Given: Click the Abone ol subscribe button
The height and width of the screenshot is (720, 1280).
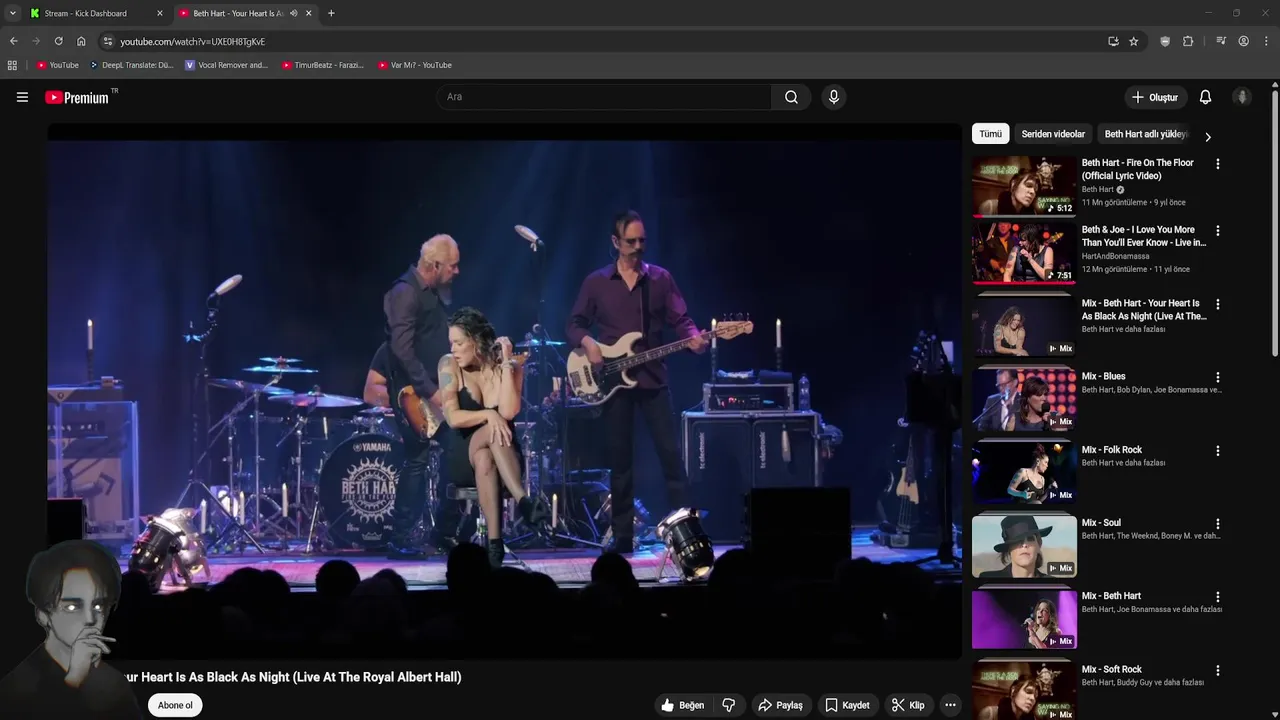Looking at the screenshot, I should (x=175, y=705).
